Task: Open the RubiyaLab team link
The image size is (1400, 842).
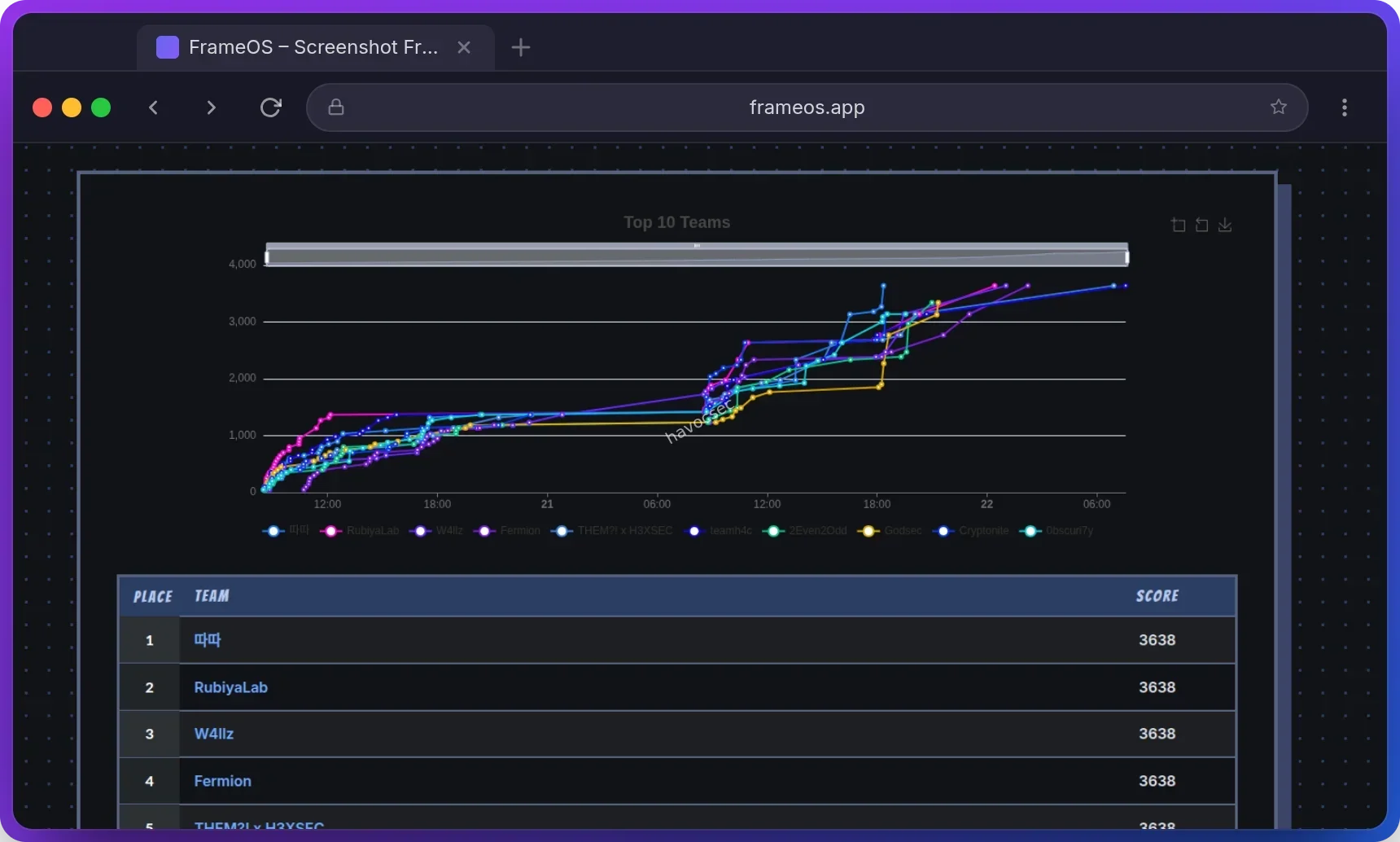Action: point(230,687)
